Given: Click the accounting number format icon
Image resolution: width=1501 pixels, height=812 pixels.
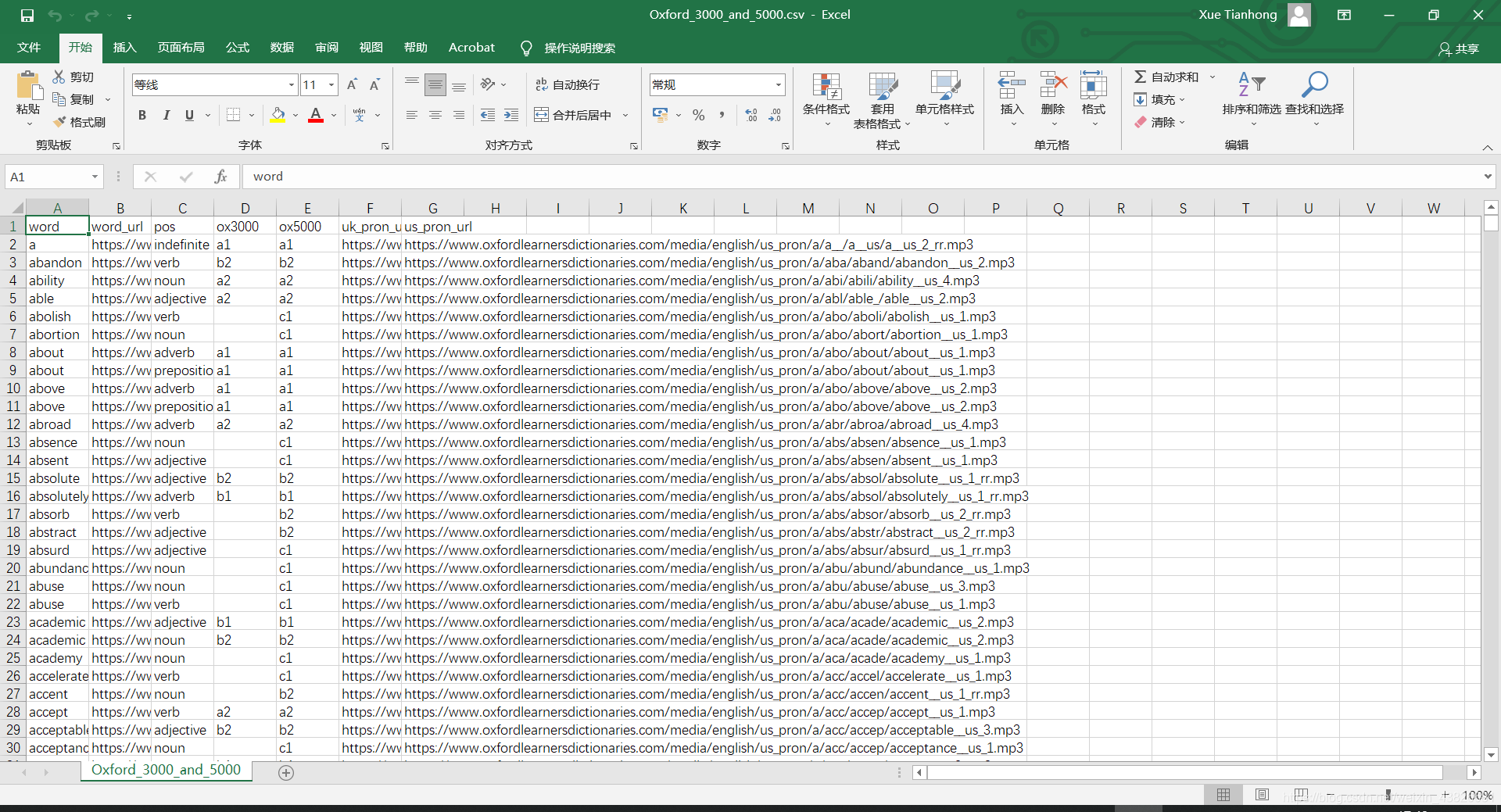Looking at the screenshot, I should [x=660, y=115].
